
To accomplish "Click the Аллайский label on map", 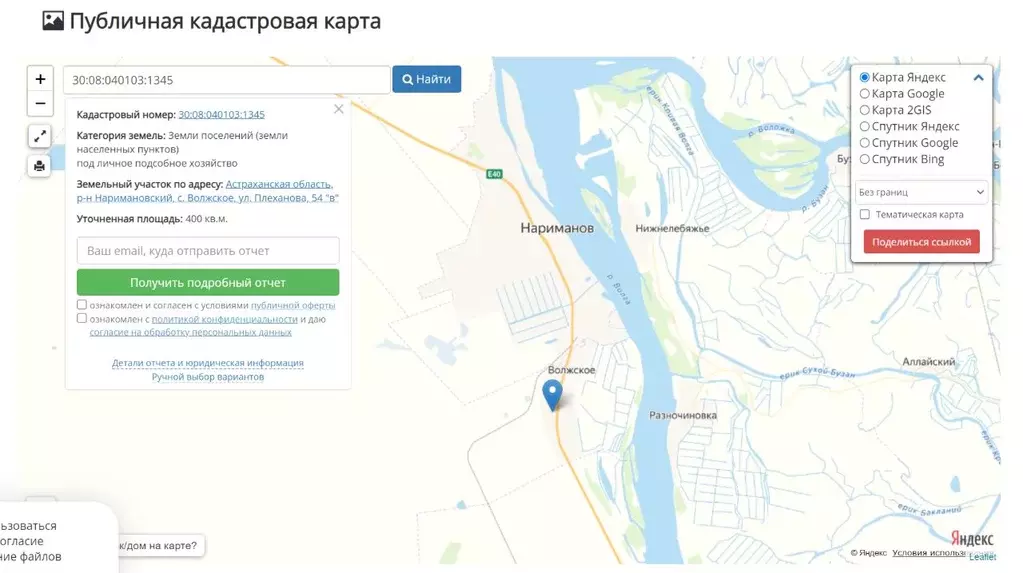I will 928,362.
